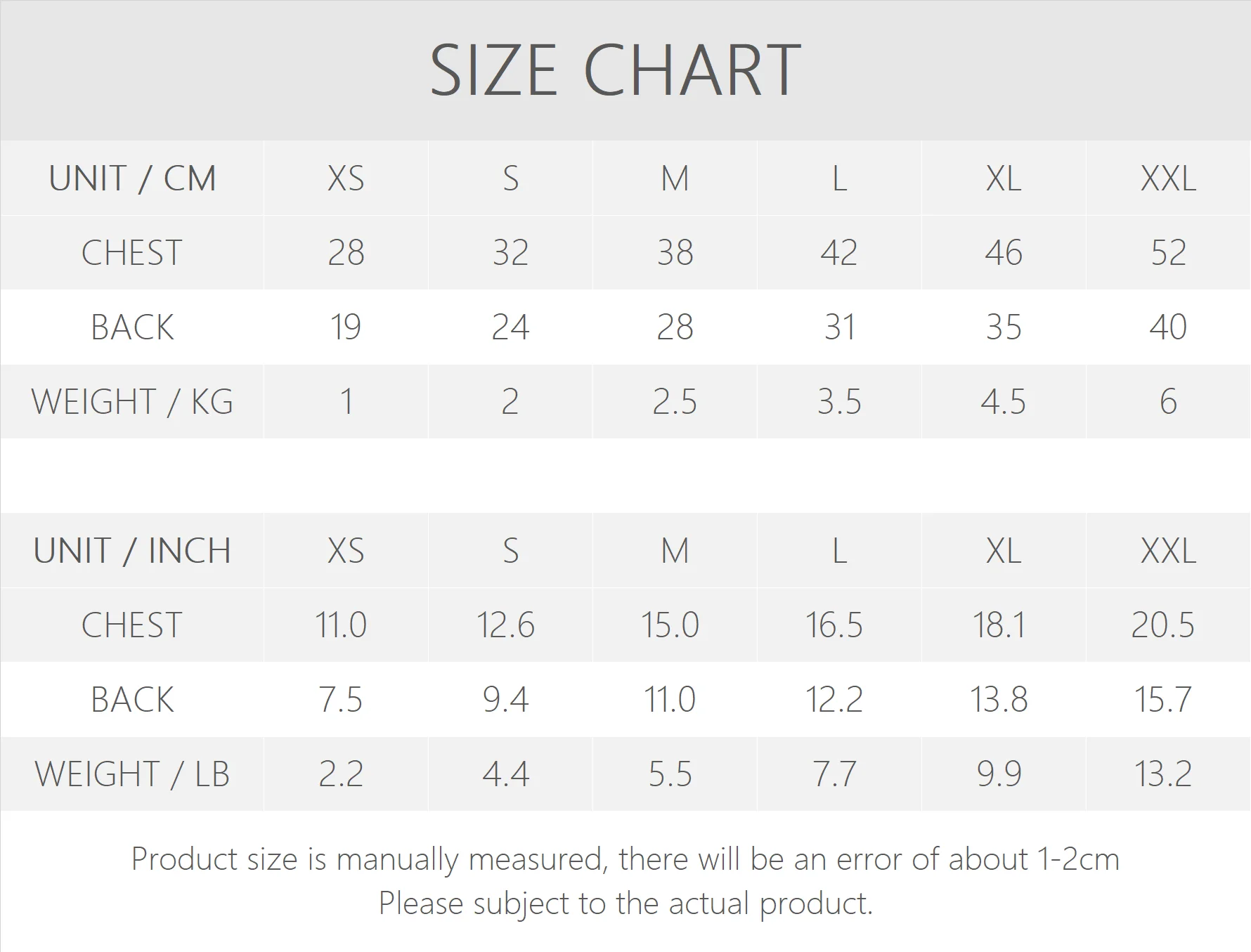The height and width of the screenshot is (952, 1251).
Task: Click the back value 19 for XS
Action: point(346,327)
